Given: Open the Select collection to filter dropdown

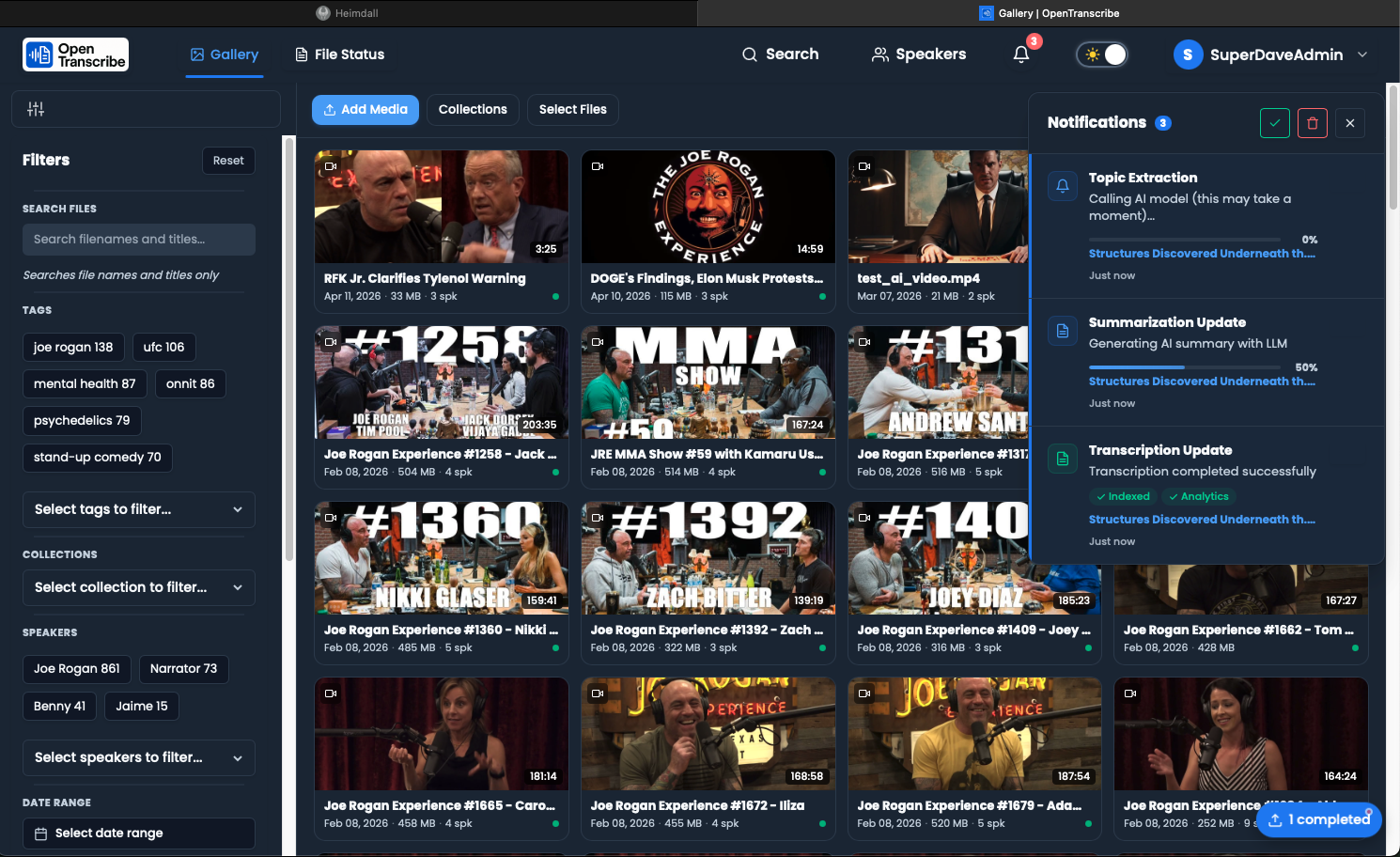Looking at the screenshot, I should [x=139, y=587].
